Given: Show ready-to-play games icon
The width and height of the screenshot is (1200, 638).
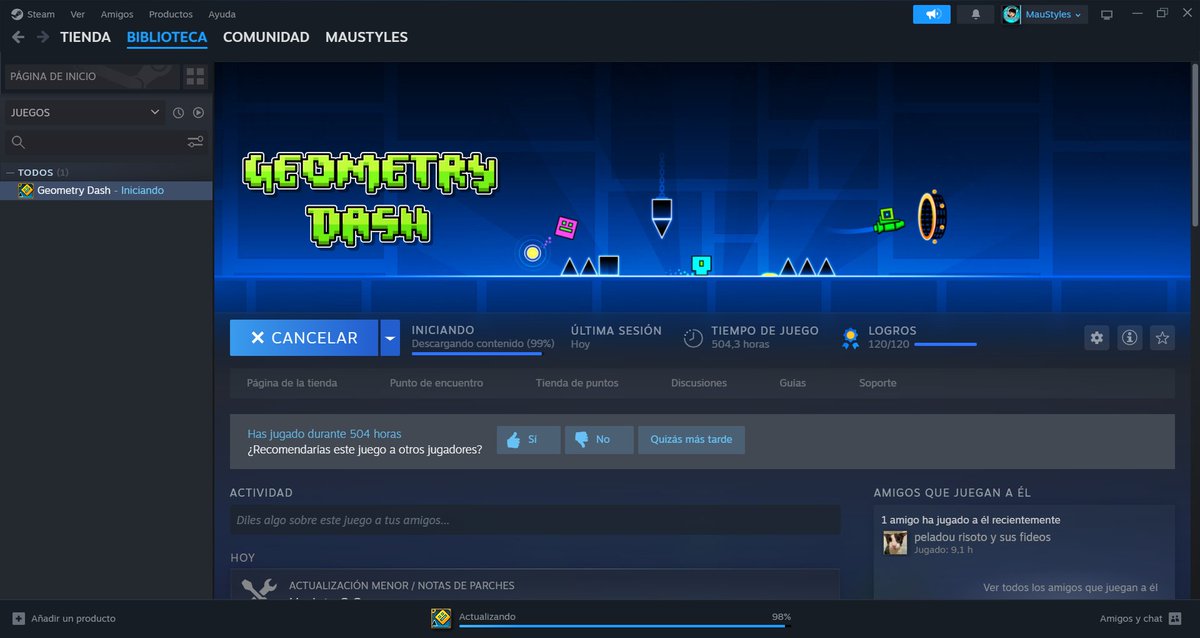Looking at the screenshot, I should click(x=198, y=113).
